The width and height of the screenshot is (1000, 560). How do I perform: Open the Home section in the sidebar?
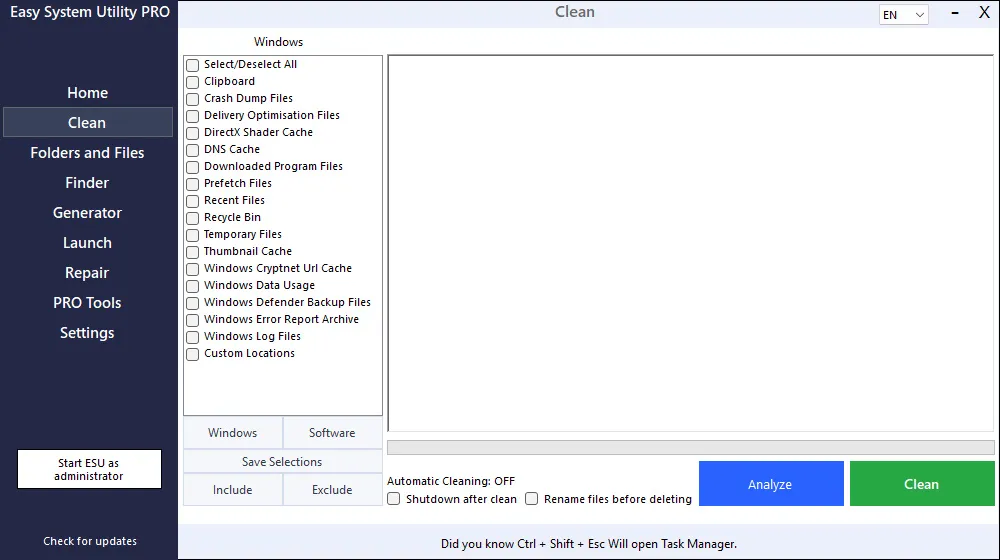(87, 92)
